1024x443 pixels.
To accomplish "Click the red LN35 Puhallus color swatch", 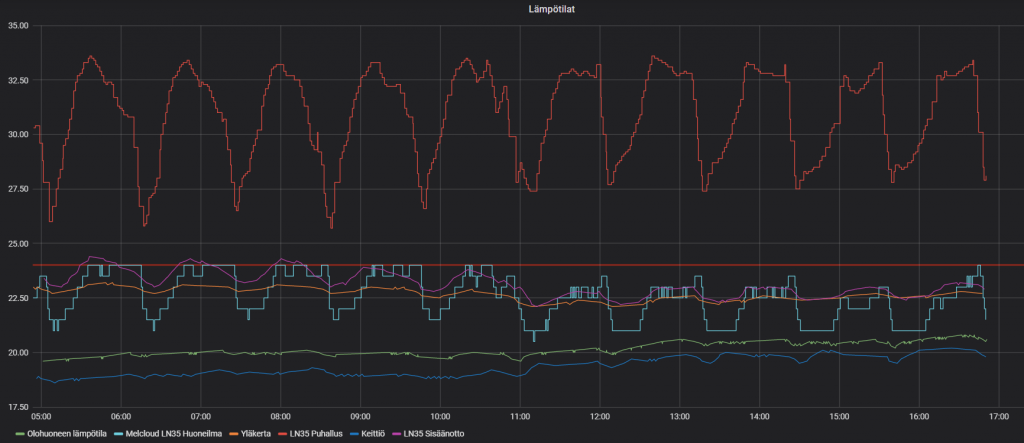I will [288, 433].
